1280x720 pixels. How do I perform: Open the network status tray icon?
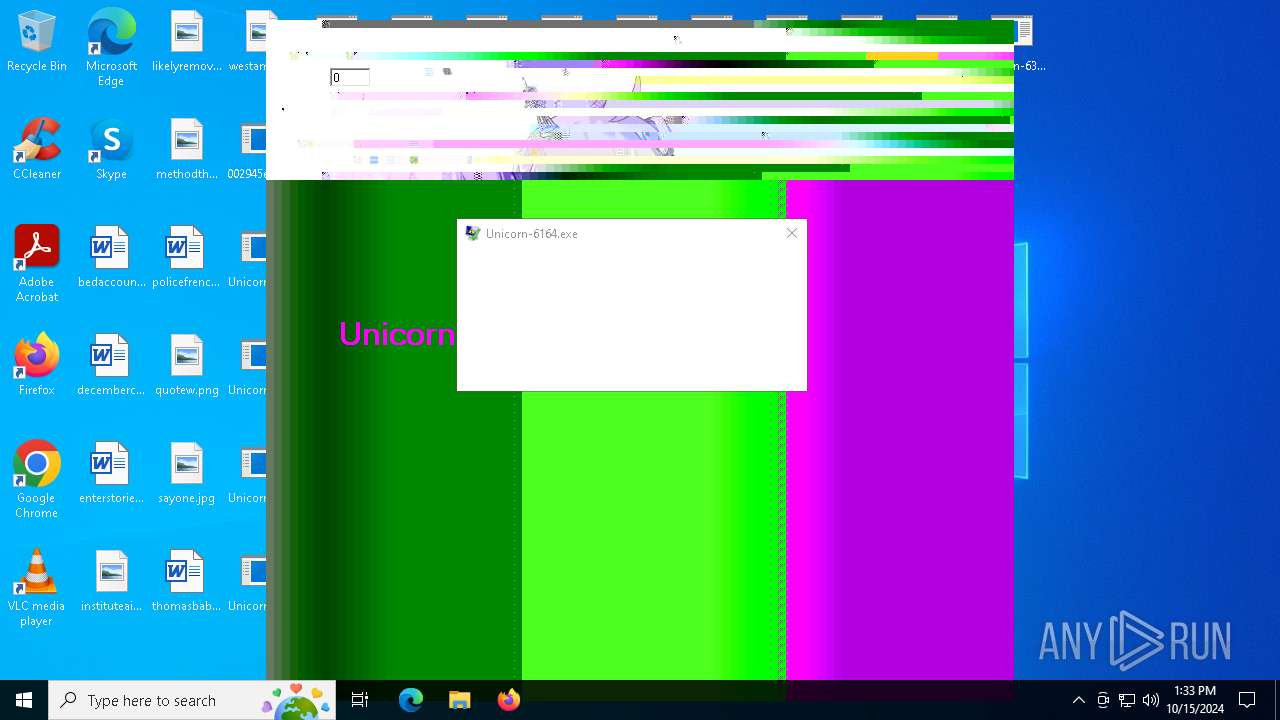pyautogui.click(x=1127, y=700)
